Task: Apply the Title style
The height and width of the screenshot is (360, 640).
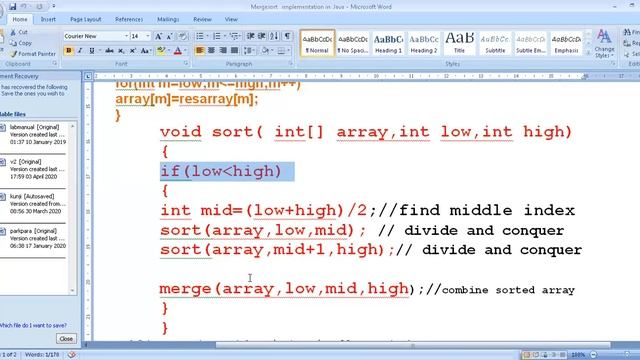Action: pos(459,43)
